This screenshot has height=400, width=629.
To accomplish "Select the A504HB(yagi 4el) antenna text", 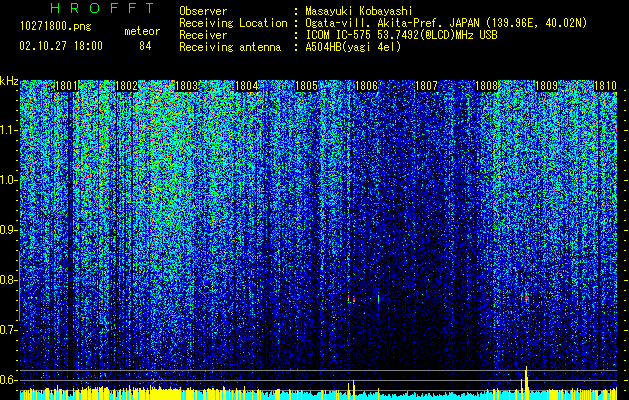I will click(x=353, y=47).
